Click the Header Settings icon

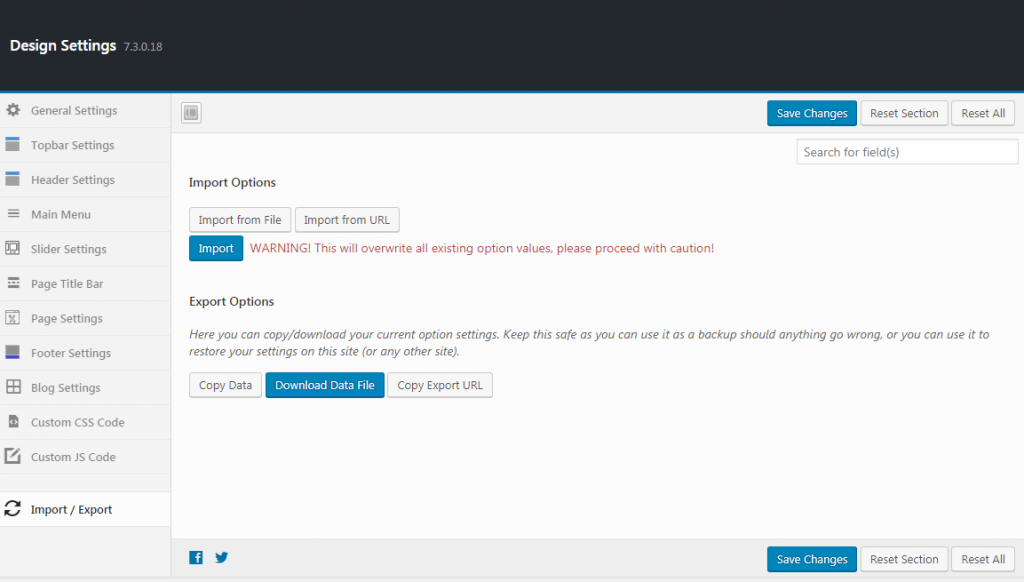[12, 179]
